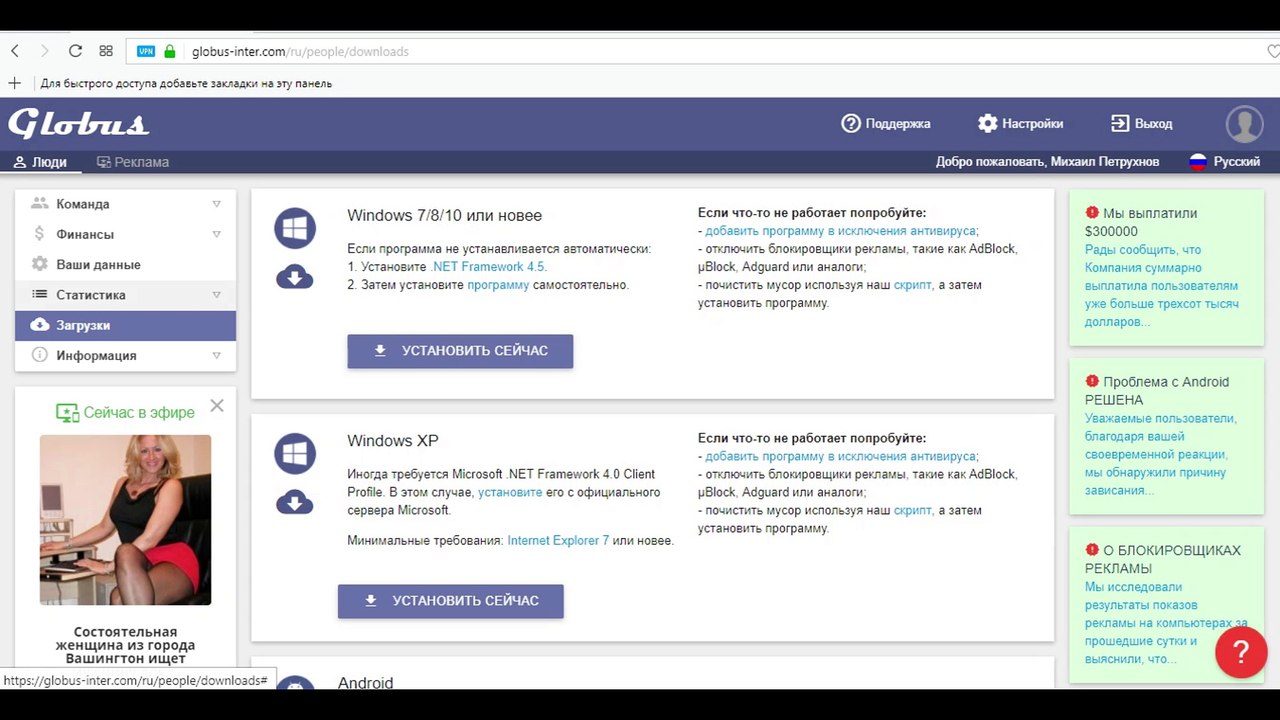Open the .NET Framework 4.5 link
The height and width of the screenshot is (720, 1280).
click(x=489, y=267)
